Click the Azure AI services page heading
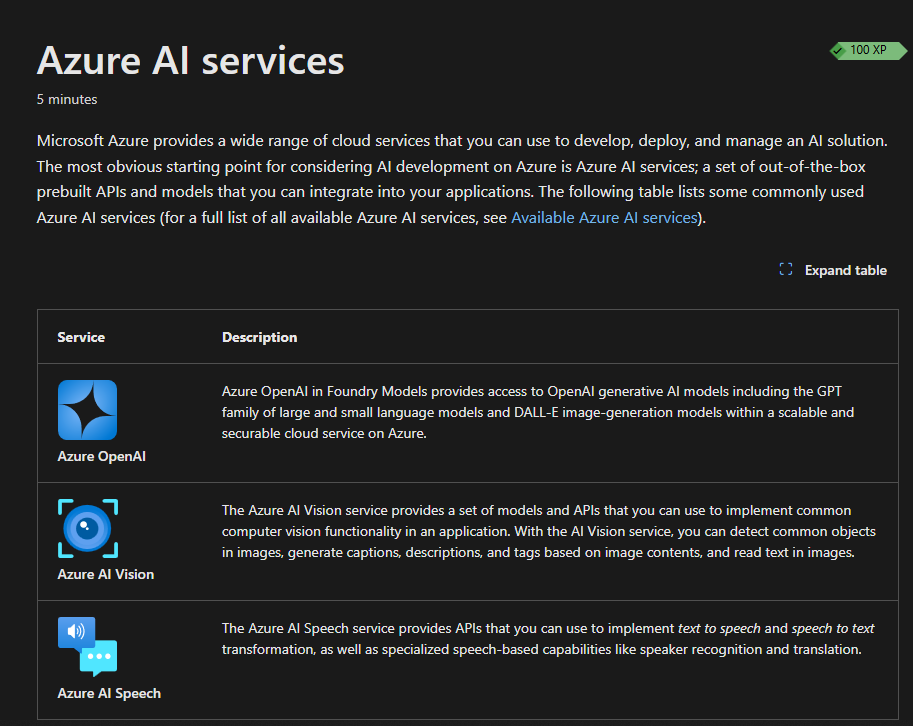The height and width of the screenshot is (726, 913). coord(190,61)
